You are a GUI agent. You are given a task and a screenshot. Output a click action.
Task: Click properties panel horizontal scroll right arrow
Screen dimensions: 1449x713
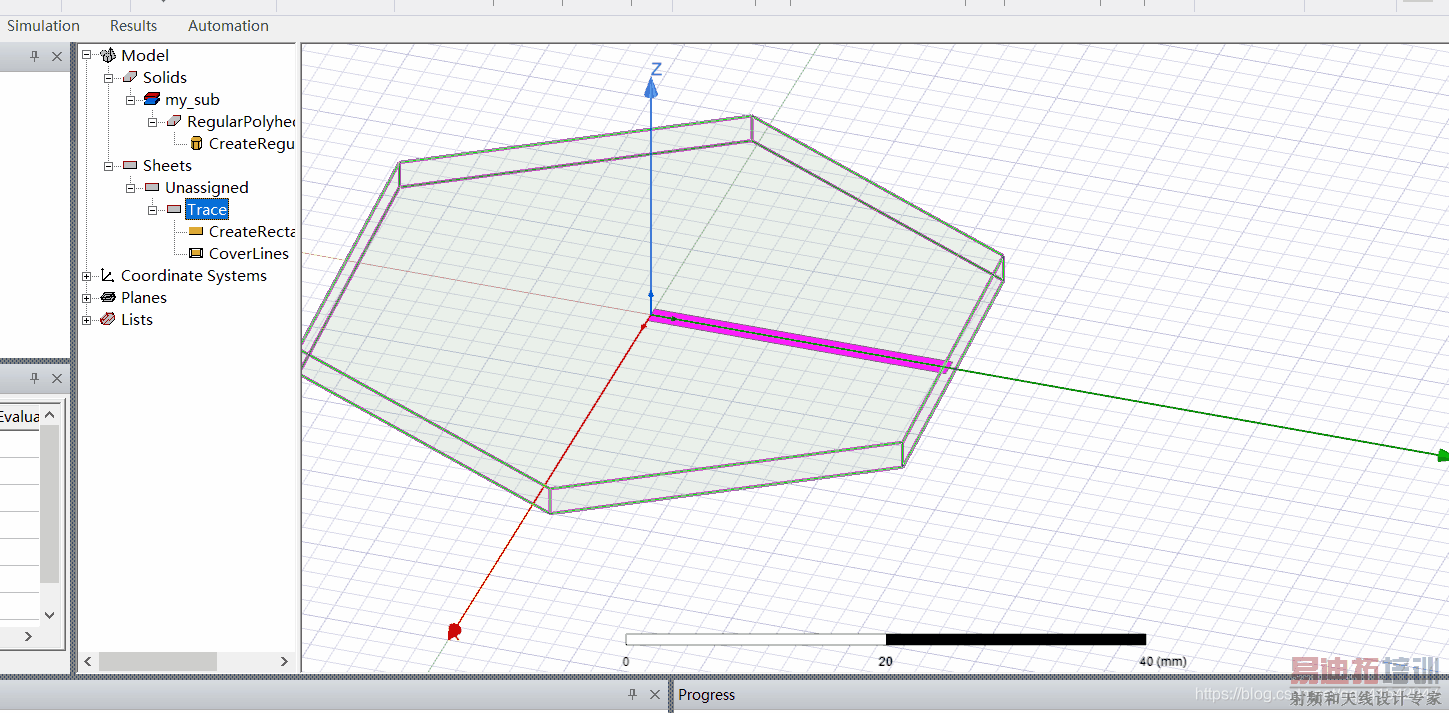(28, 636)
